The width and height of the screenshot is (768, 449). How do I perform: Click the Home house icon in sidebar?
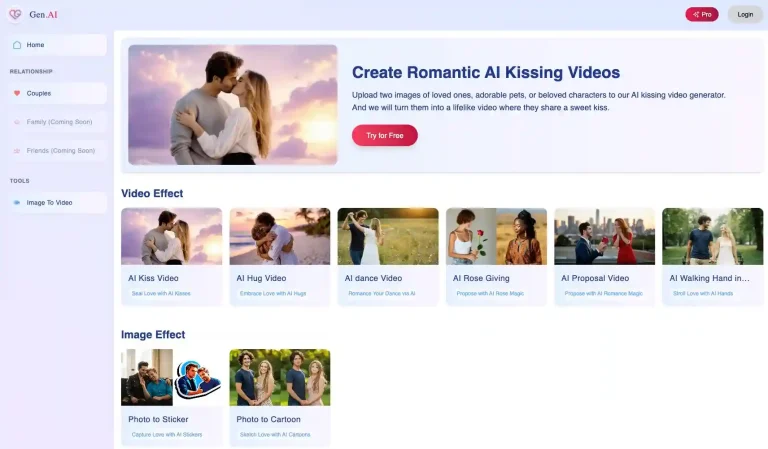pos(17,45)
